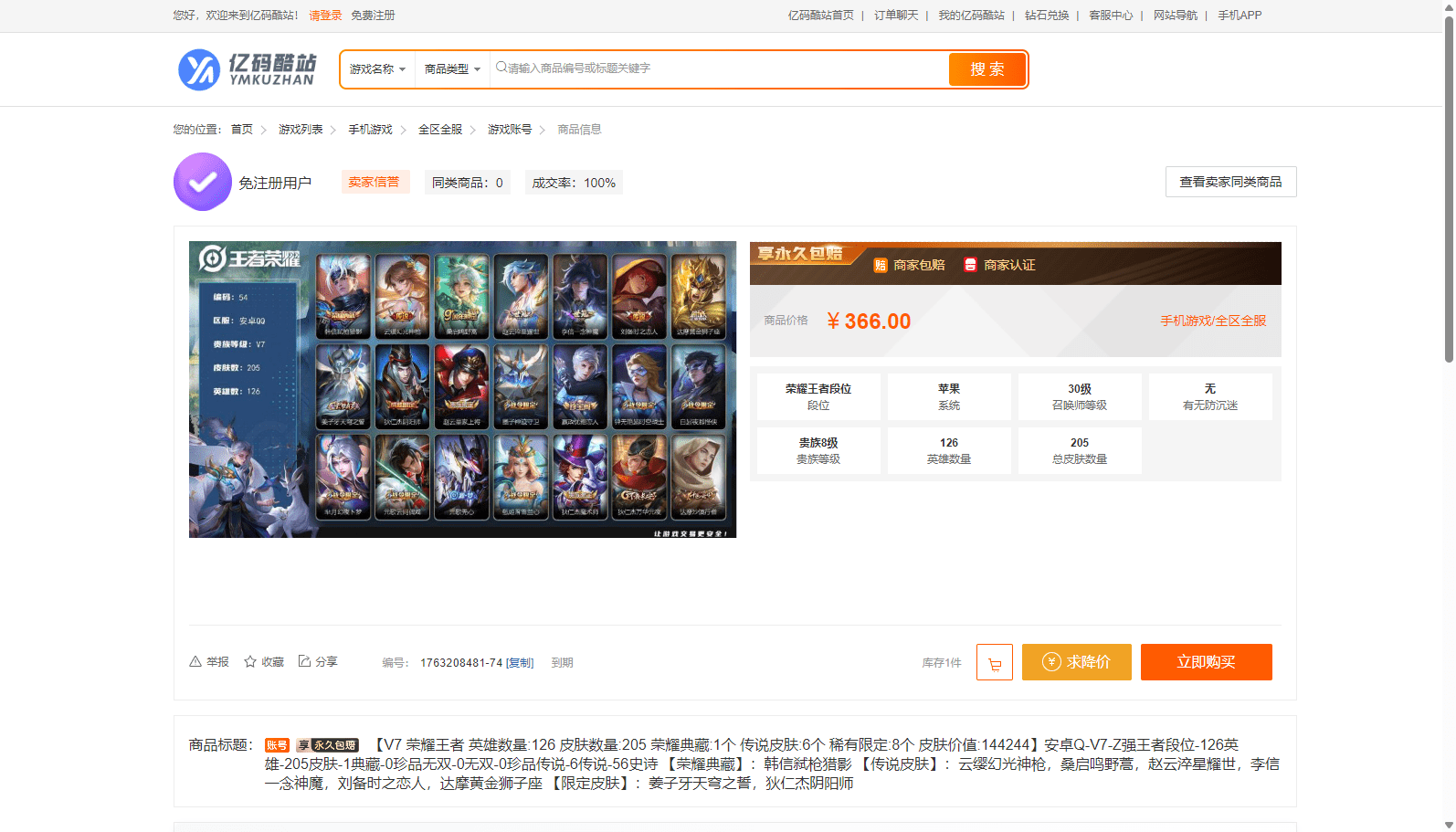Go to 游戏列表 in breadcrumb
This screenshot has height=832, width=1456.
pyautogui.click(x=301, y=130)
